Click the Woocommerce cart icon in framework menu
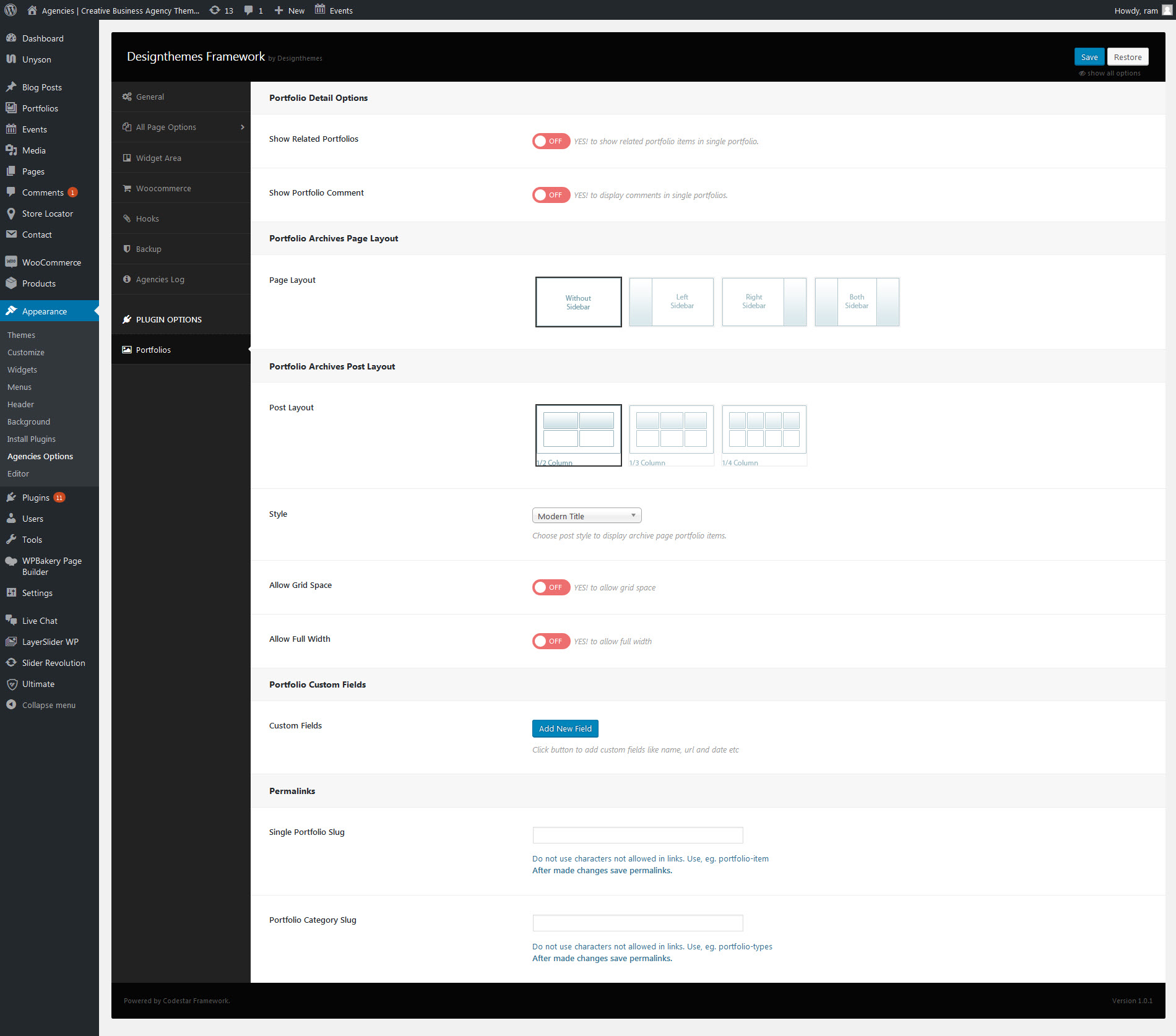Screen dimensions: 1176x1036 [127, 188]
